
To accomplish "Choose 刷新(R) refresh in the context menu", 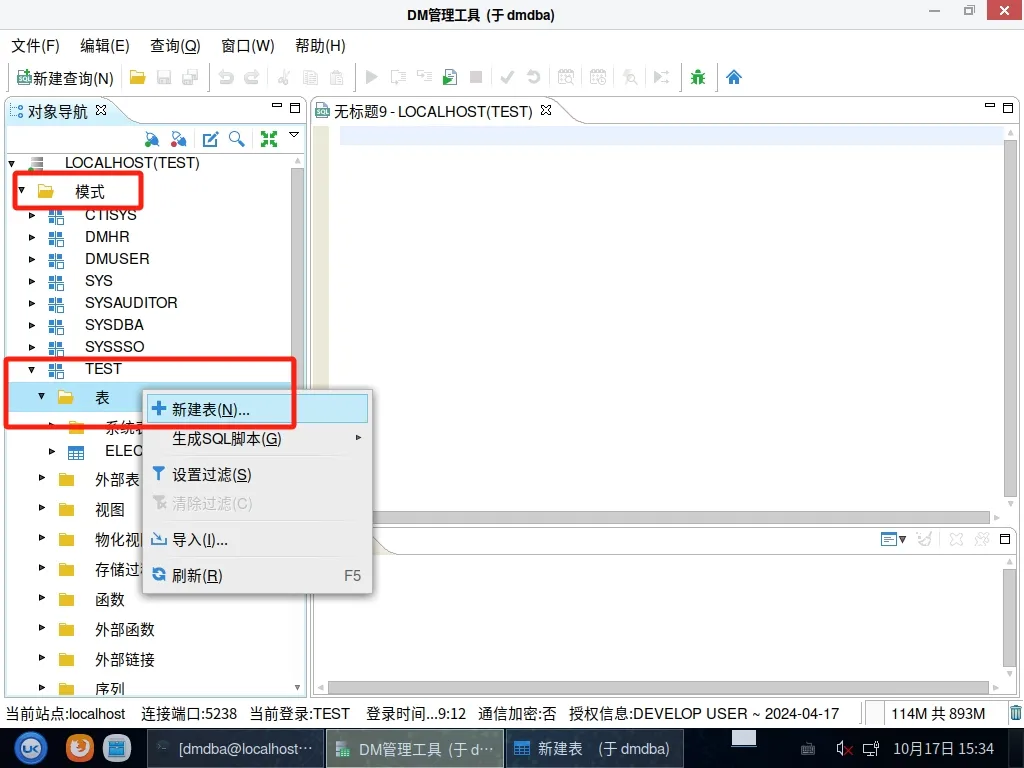I will [197, 576].
